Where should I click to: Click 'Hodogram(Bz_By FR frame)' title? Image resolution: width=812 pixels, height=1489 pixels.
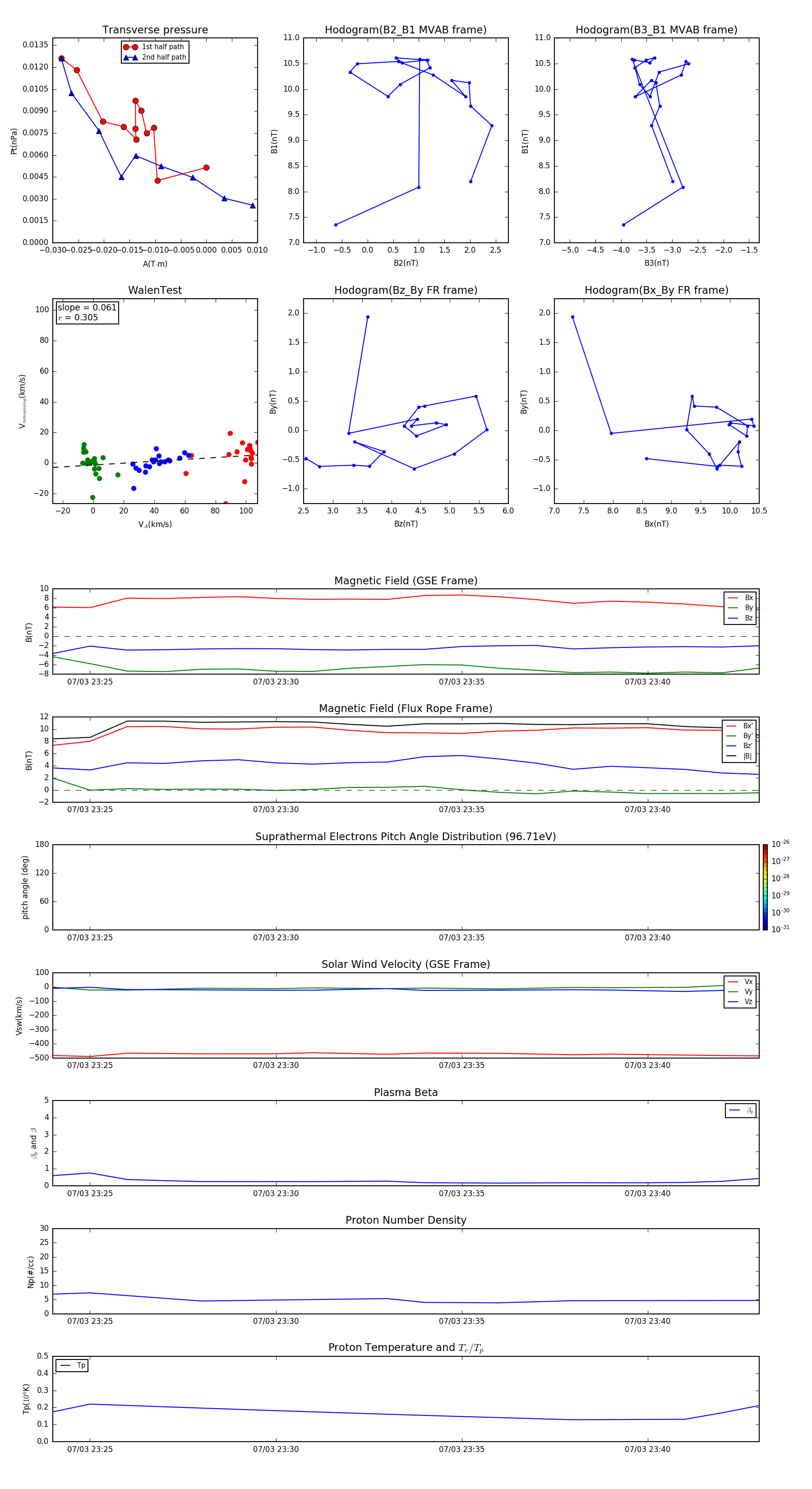(x=406, y=290)
